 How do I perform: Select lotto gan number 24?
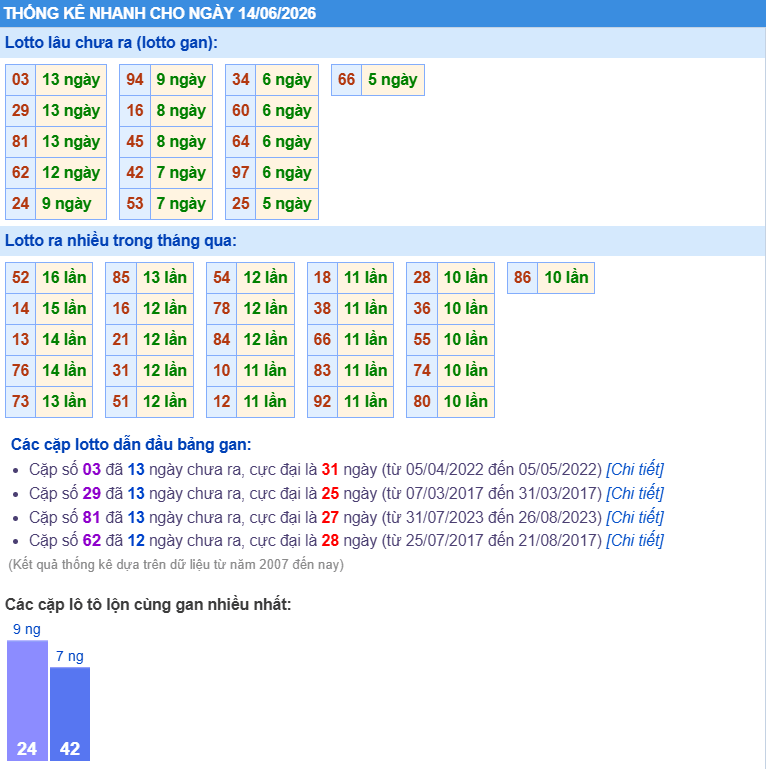(21, 204)
